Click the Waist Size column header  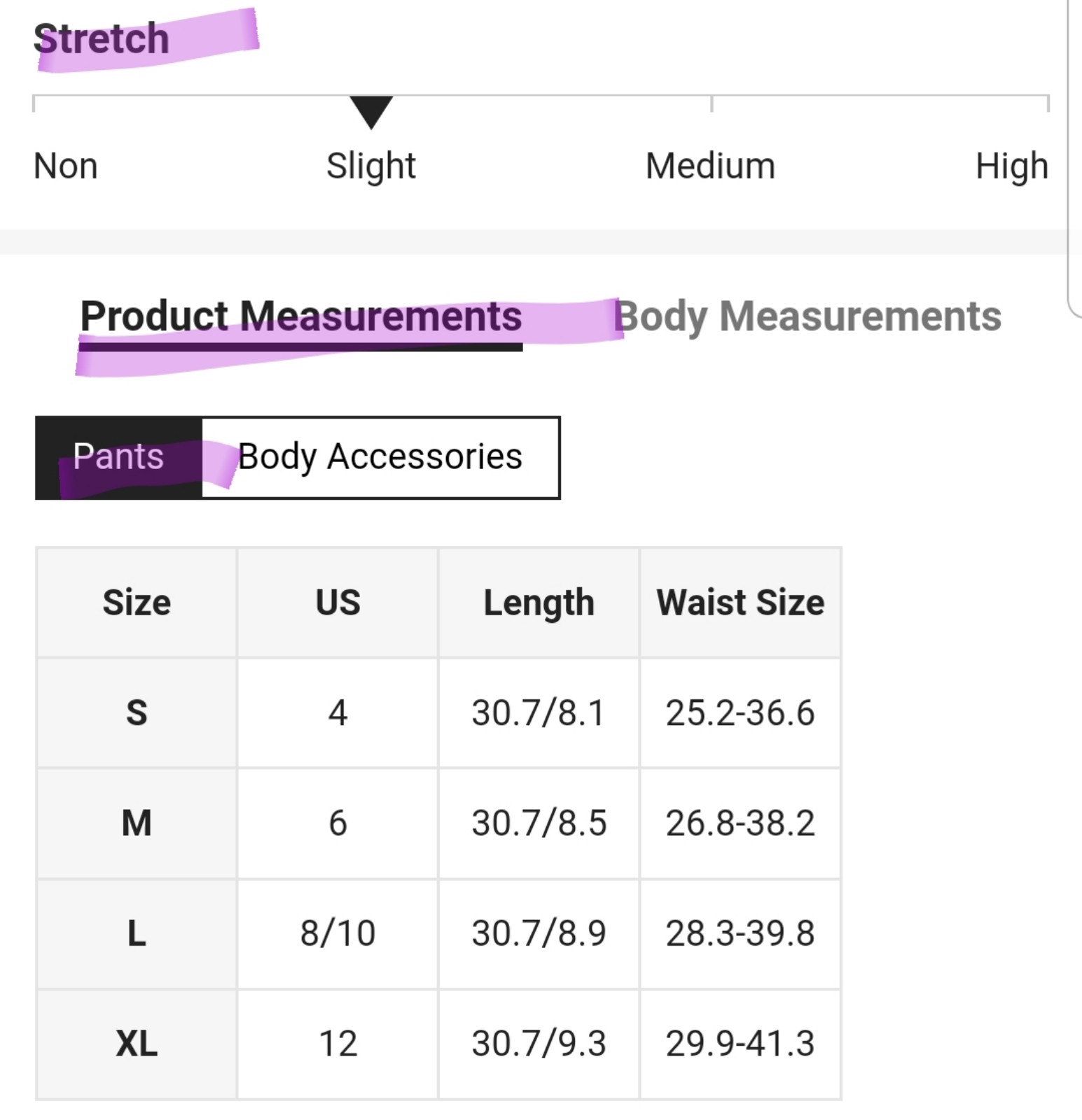pyautogui.click(x=740, y=603)
